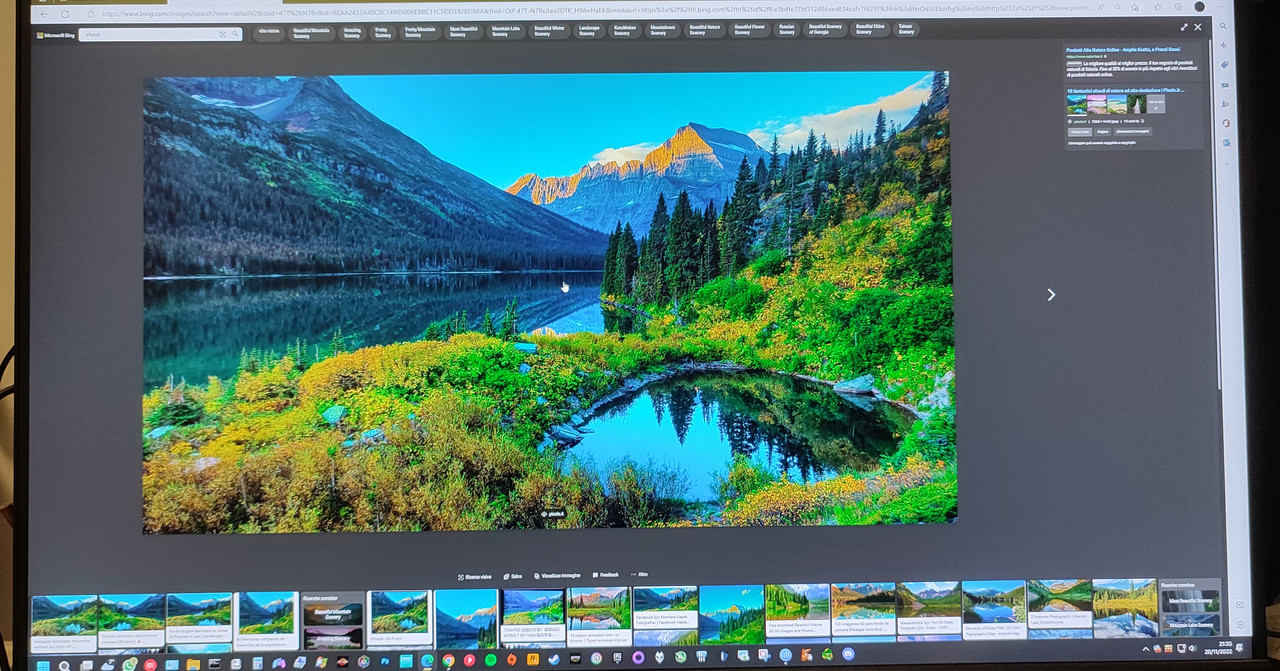This screenshot has width=1280, height=671.
Task: Select the Beautiful Flower Scenery chip
Action: 749,32
